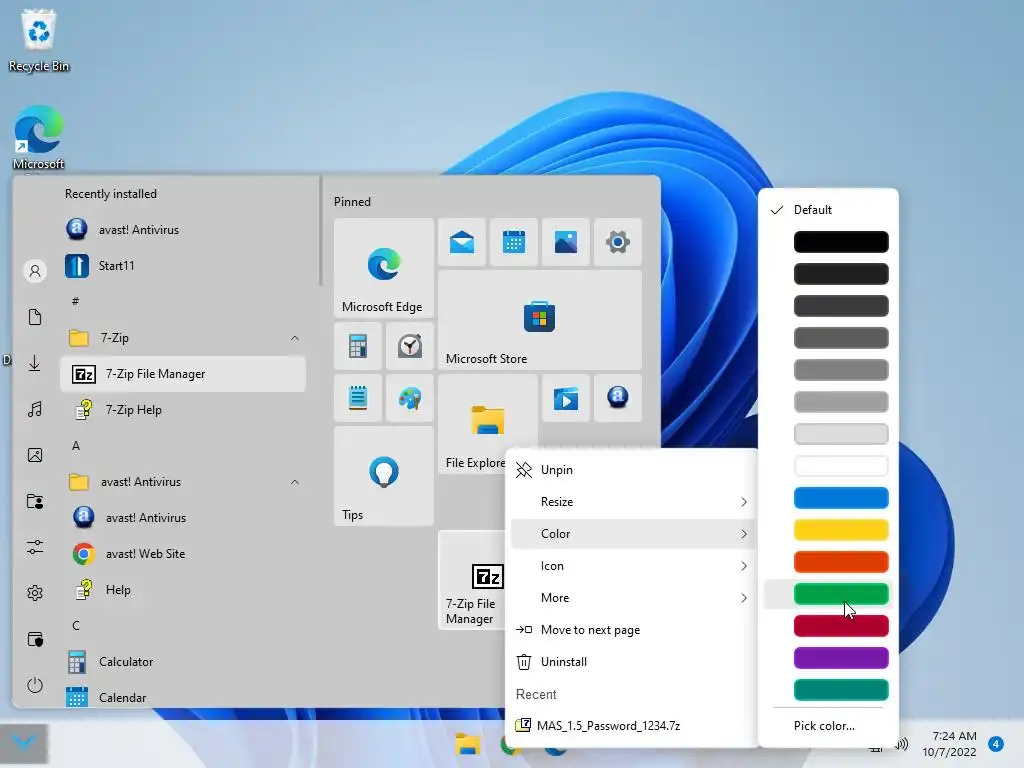This screenshot has width=1024, height=768.
Task: Open 7-Zip Help in app list
Action: 183,409
